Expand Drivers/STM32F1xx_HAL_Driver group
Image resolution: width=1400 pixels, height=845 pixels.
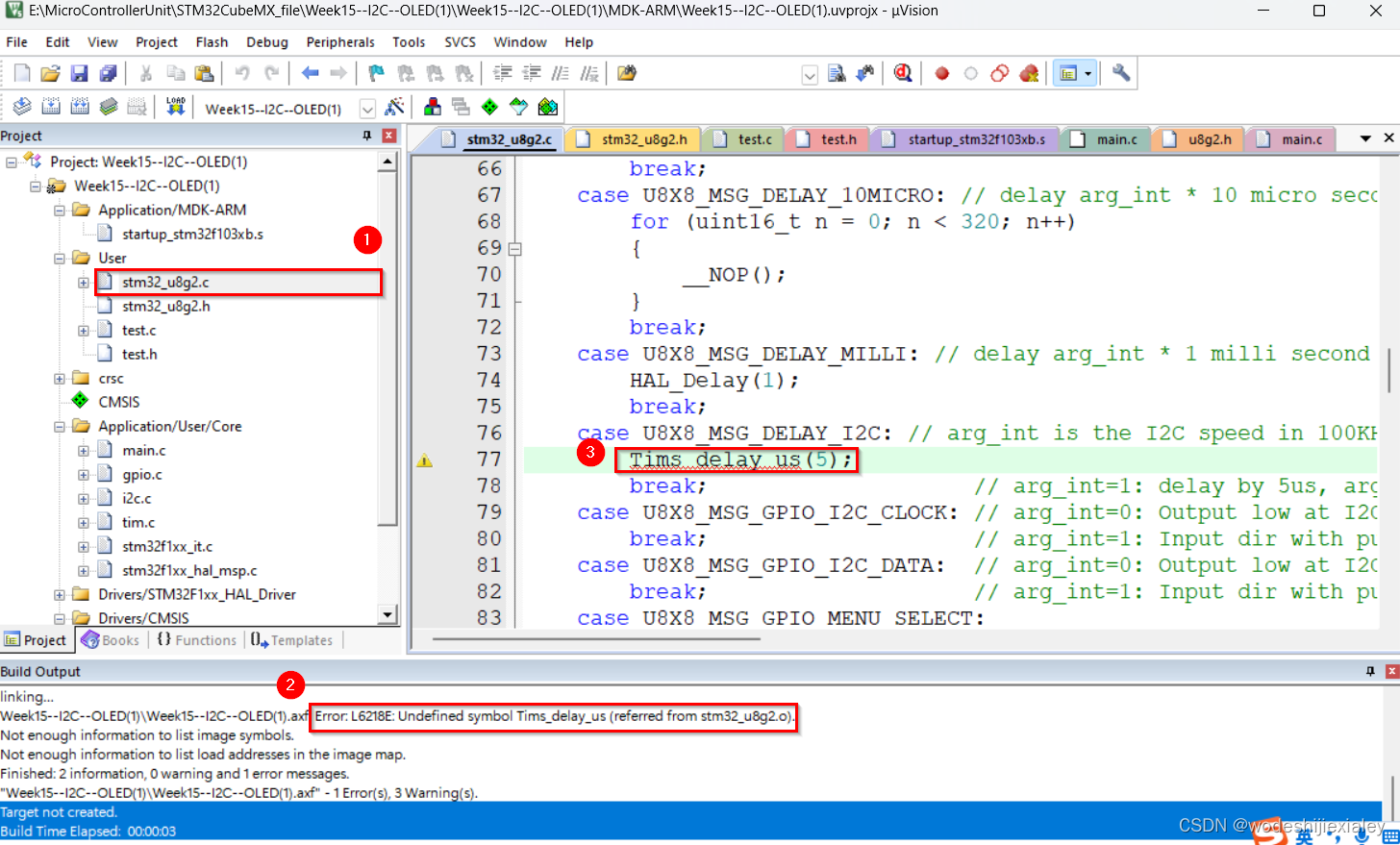(x=60, y=595)
